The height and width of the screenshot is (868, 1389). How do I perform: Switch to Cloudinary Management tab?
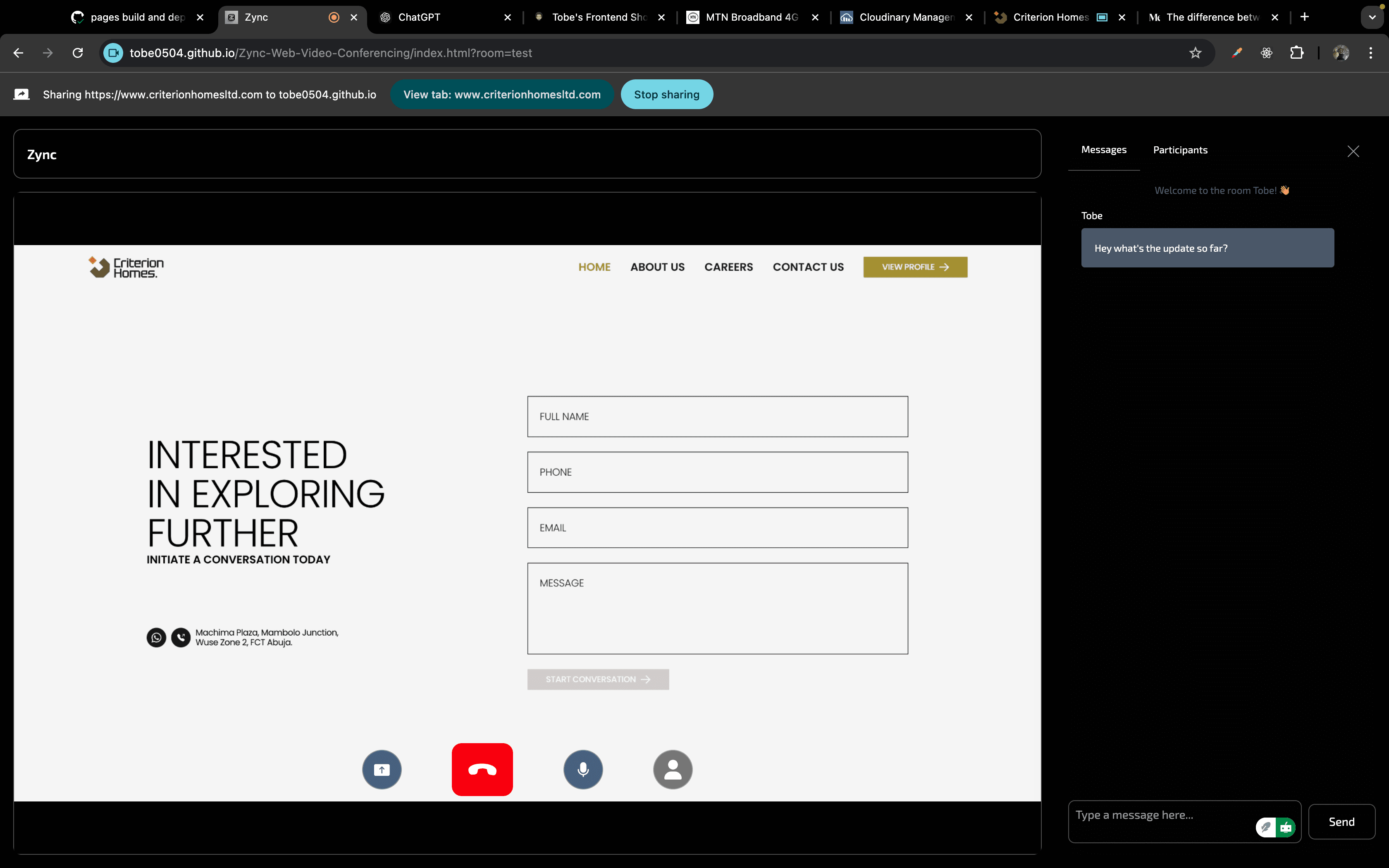point(906,17)
